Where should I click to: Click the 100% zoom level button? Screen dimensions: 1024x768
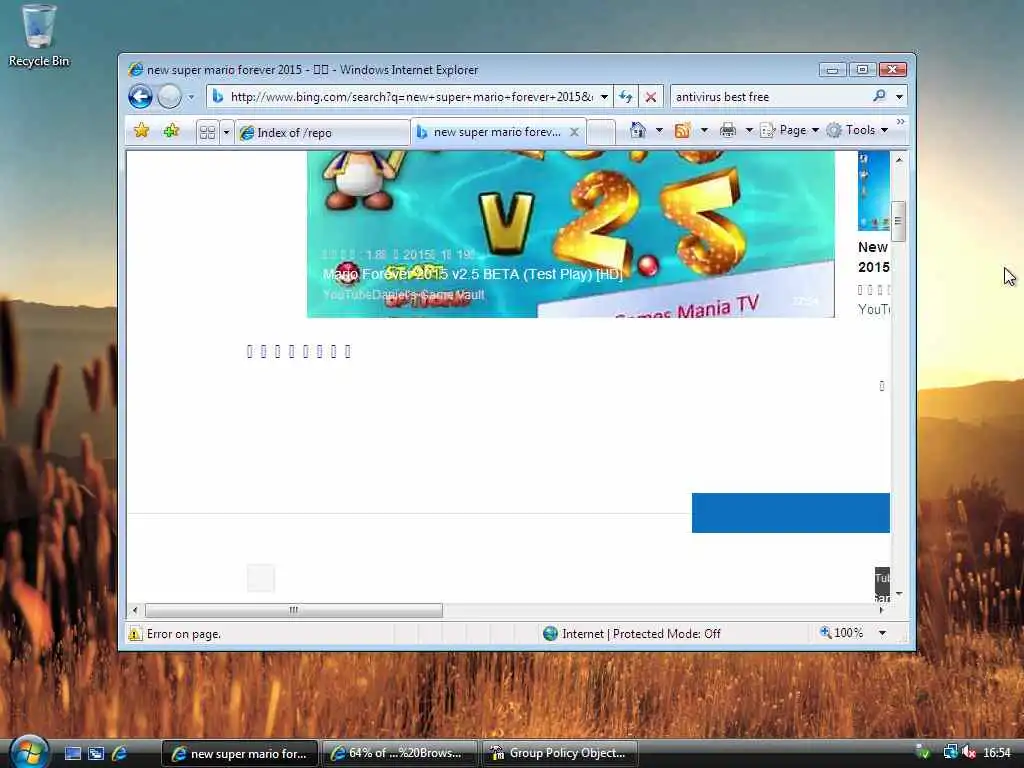(842, 633)
